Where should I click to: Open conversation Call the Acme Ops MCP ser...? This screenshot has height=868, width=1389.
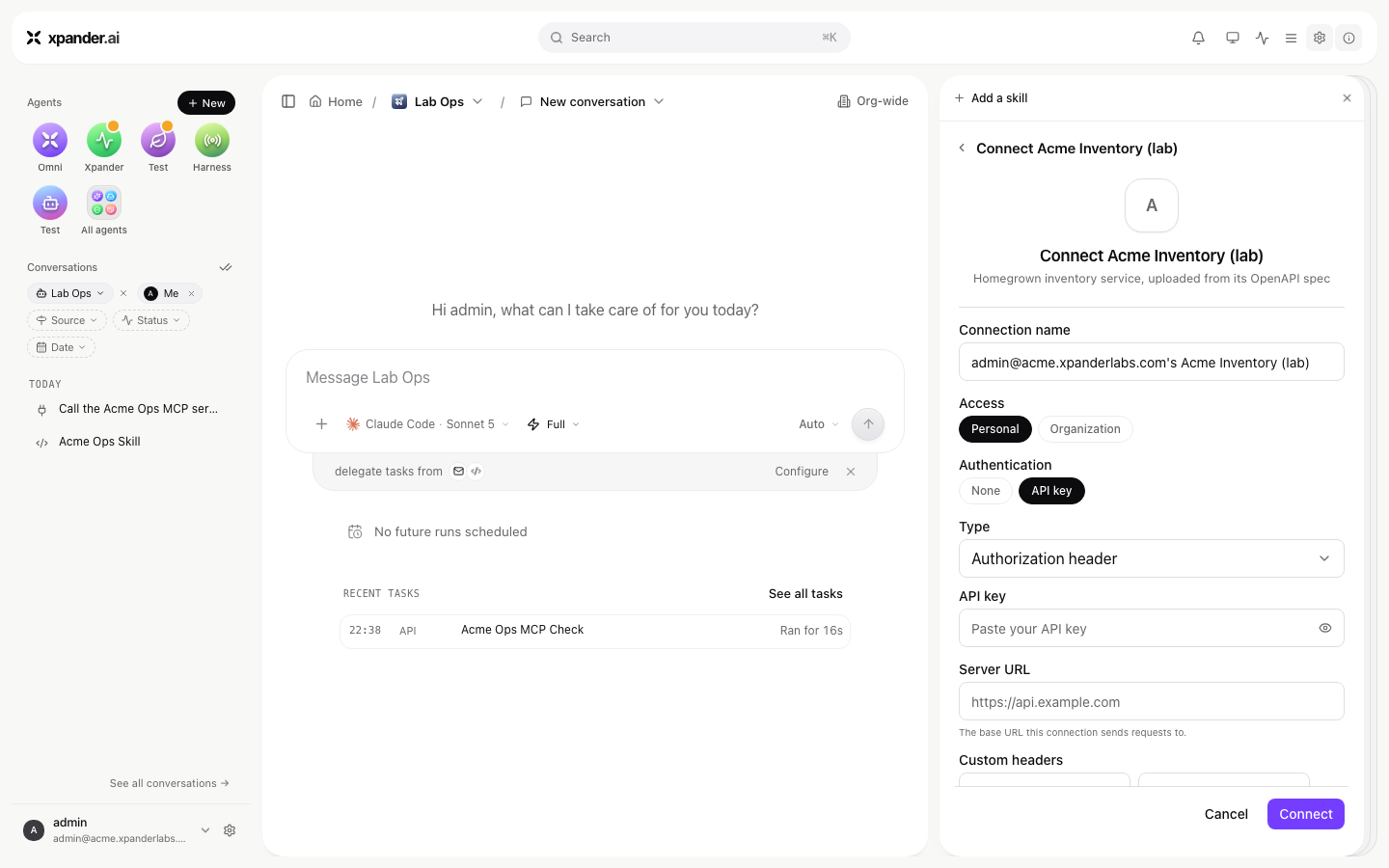(x=130, y=409)
